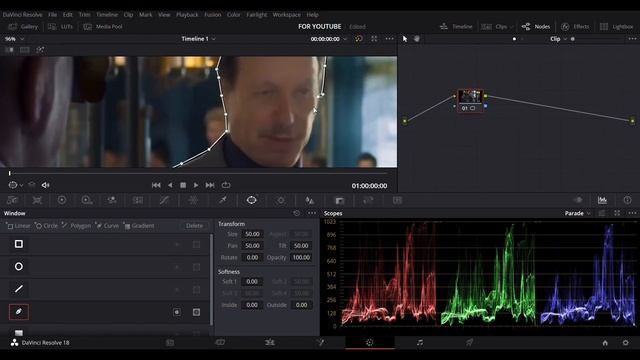This screenshot has height=360, width=640.
Task: Switch to the Edit page
Action: pos(270,342)
